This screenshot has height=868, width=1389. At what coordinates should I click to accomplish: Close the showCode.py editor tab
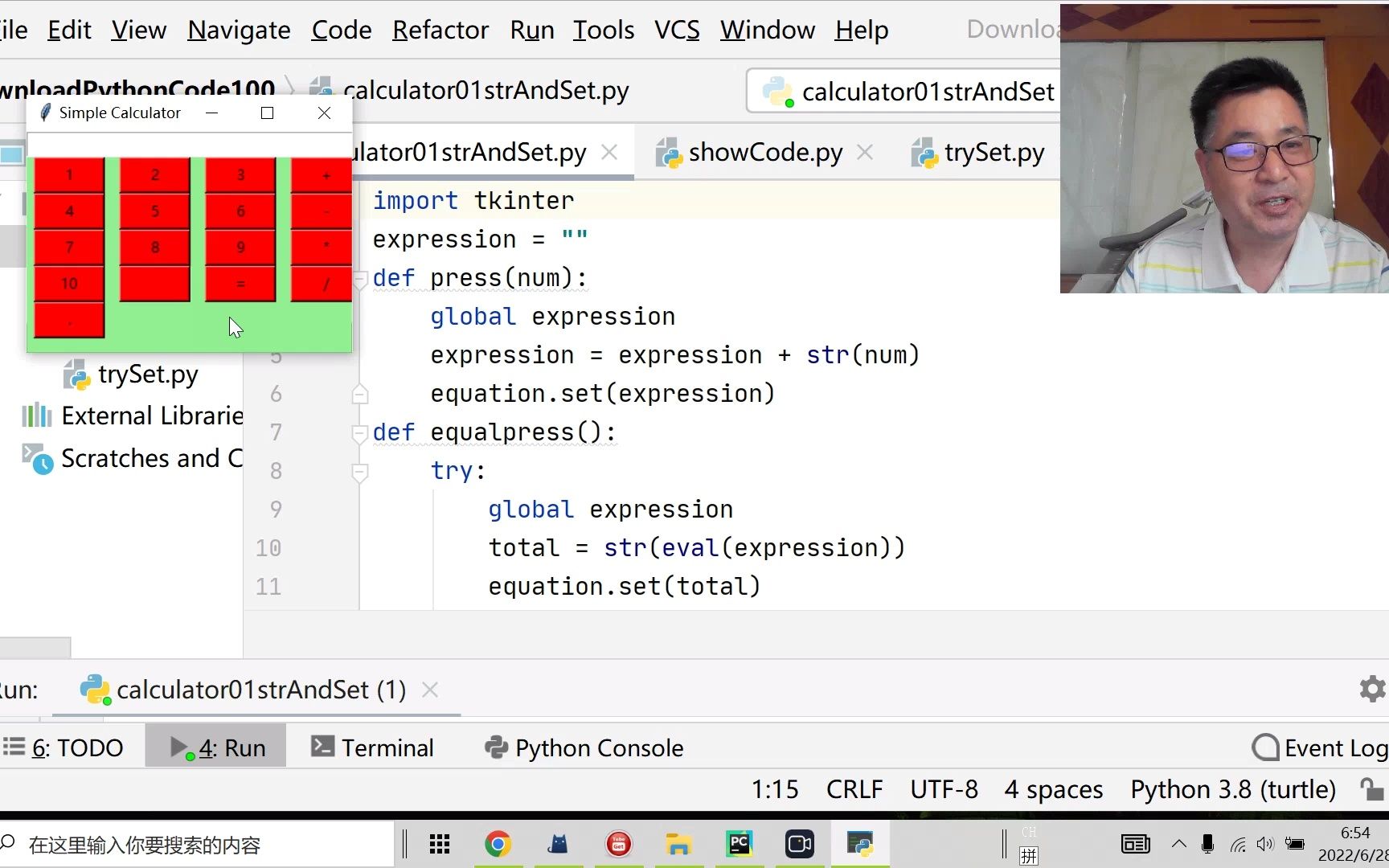coord(865,152)
